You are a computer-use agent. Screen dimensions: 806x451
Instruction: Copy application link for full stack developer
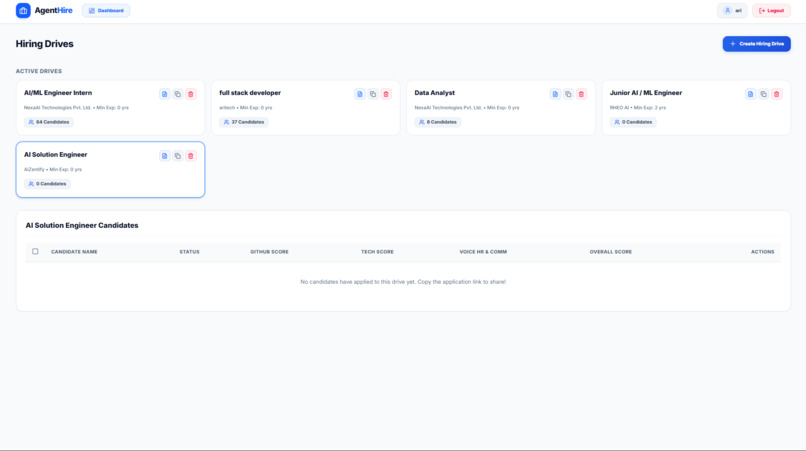click(x=373, y=94)
